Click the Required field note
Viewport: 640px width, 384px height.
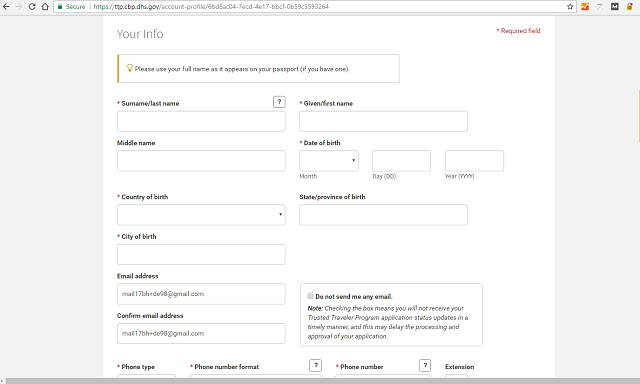click(518, 31)
